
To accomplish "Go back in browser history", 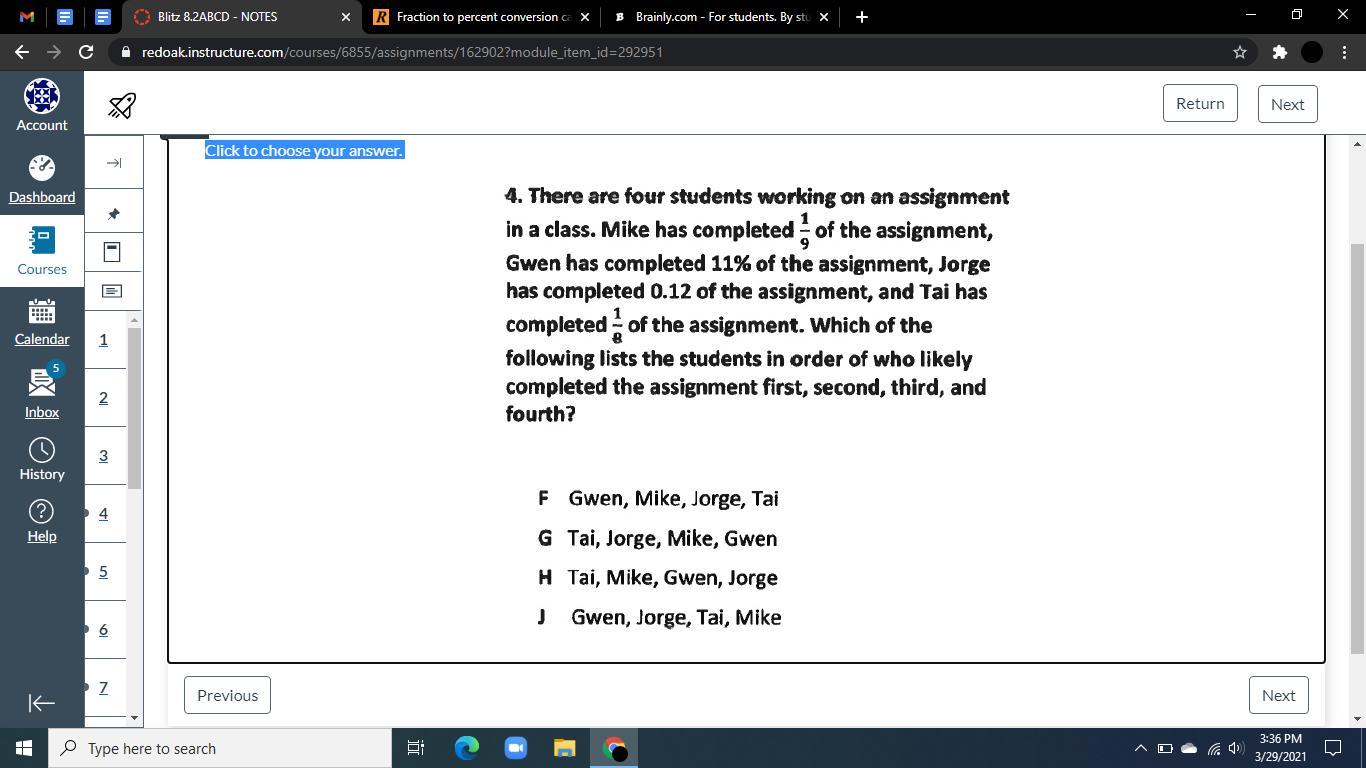I will 22,52.
